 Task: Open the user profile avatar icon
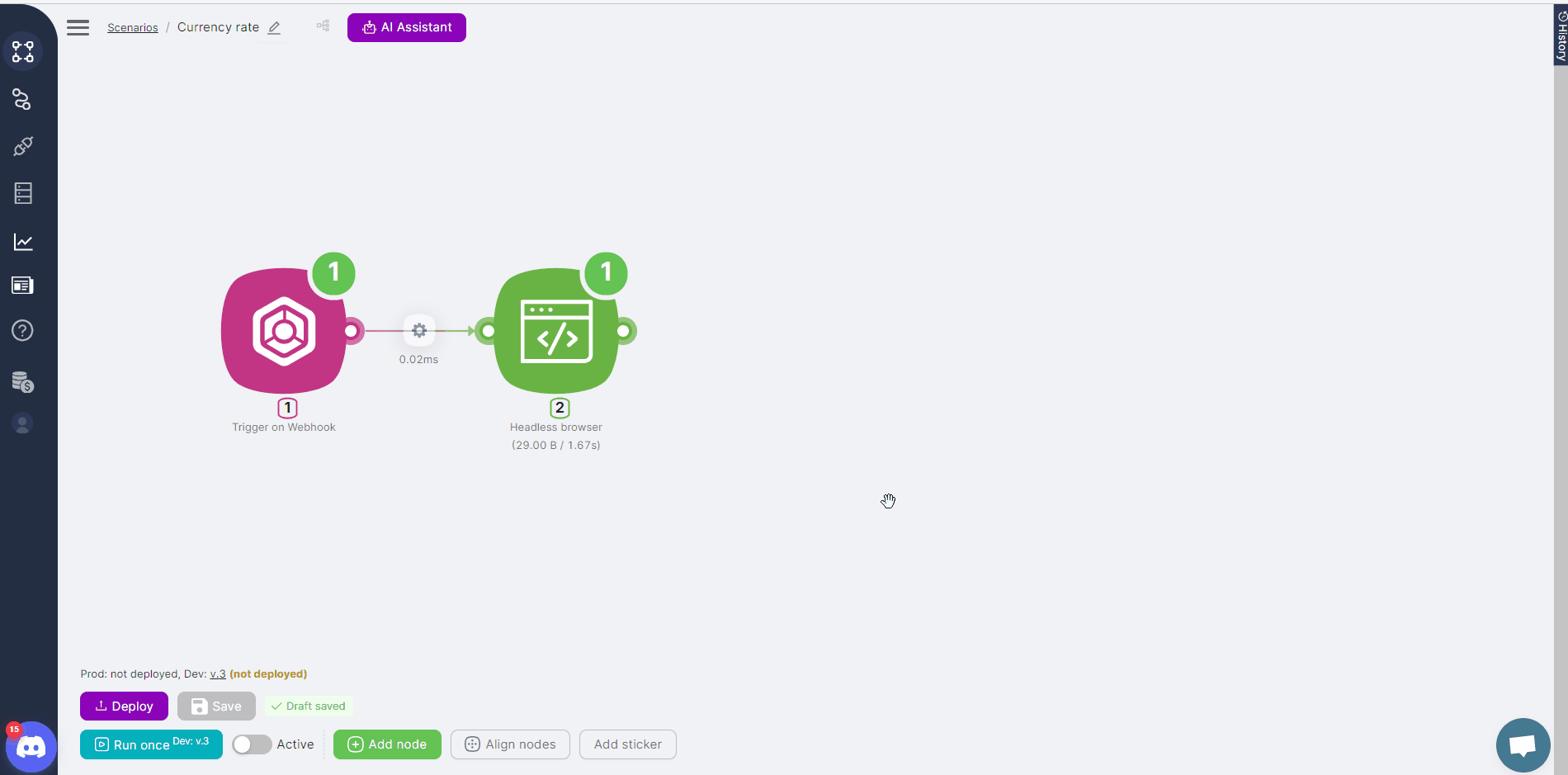pos(23,423)
